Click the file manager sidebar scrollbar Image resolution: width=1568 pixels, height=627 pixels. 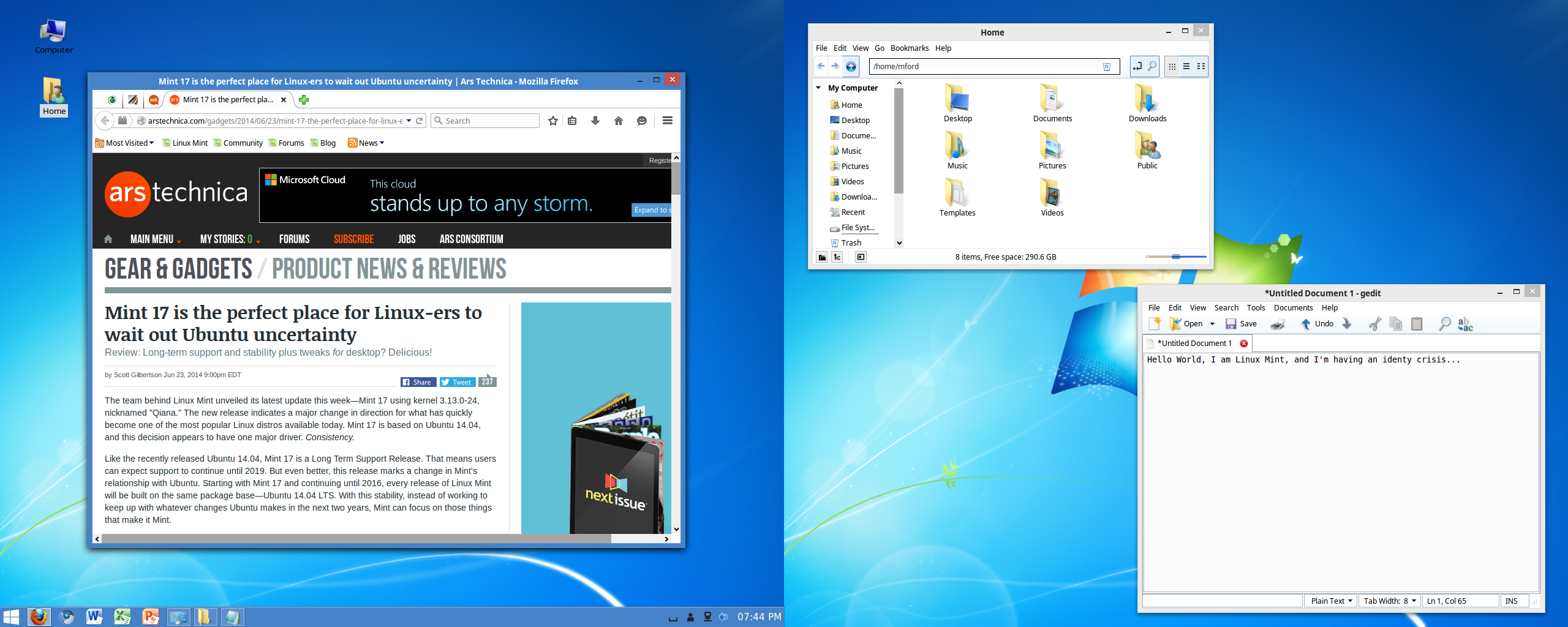tap(899, 141)
